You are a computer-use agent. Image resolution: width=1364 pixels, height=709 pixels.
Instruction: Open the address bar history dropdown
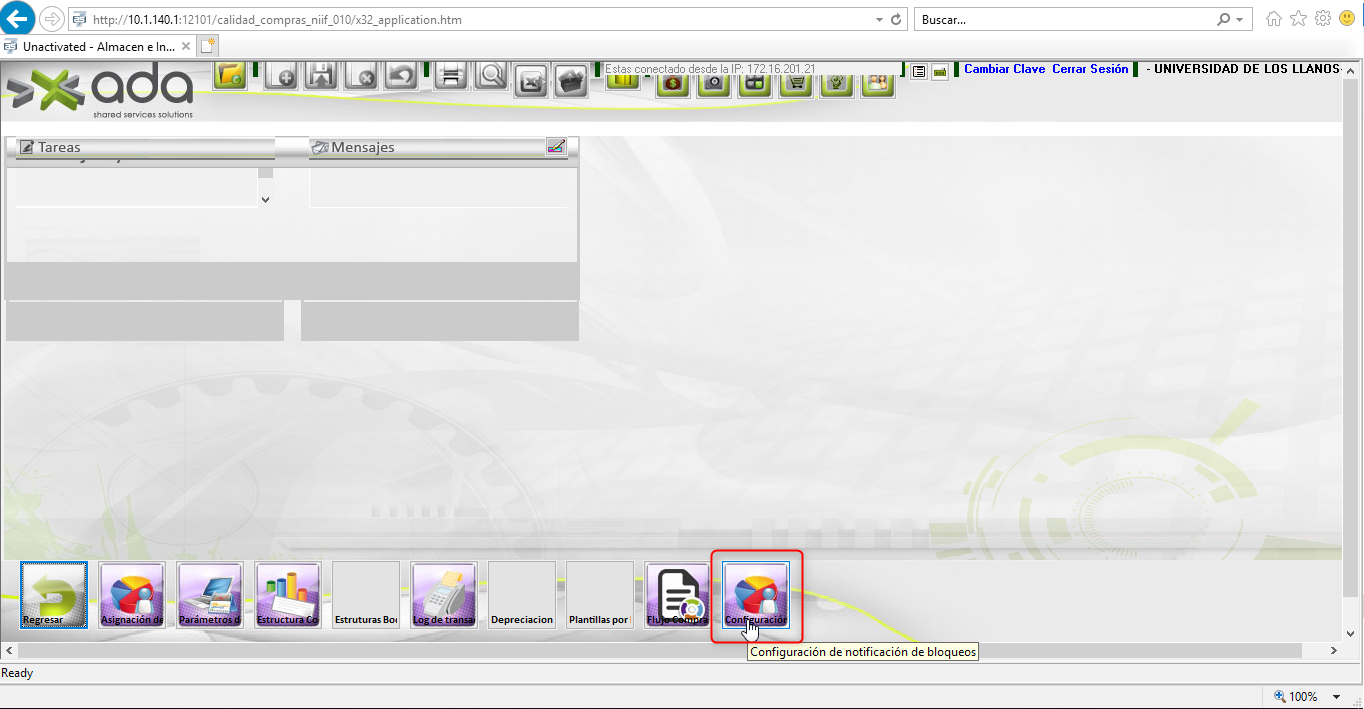[x=879, y=20]
